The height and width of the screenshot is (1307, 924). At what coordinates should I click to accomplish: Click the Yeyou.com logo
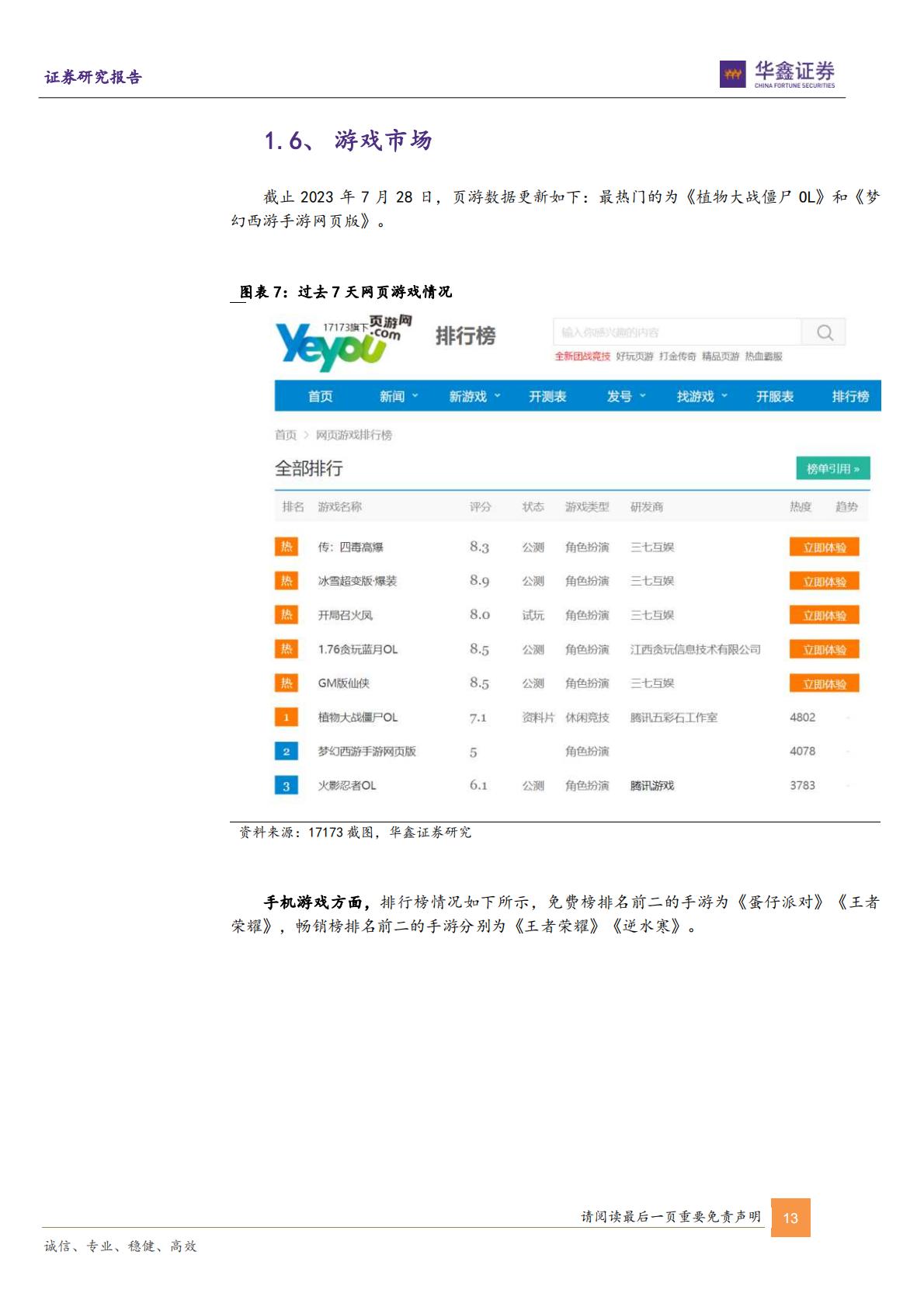pos(343,342)
